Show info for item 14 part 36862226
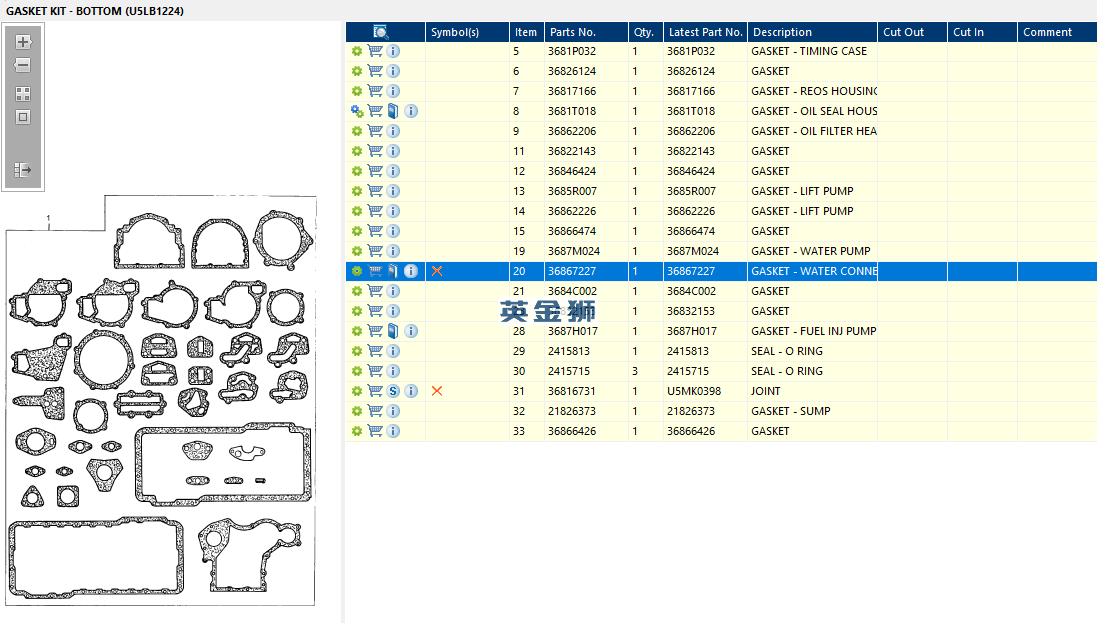1097x623 pixels. click(393, 211)
